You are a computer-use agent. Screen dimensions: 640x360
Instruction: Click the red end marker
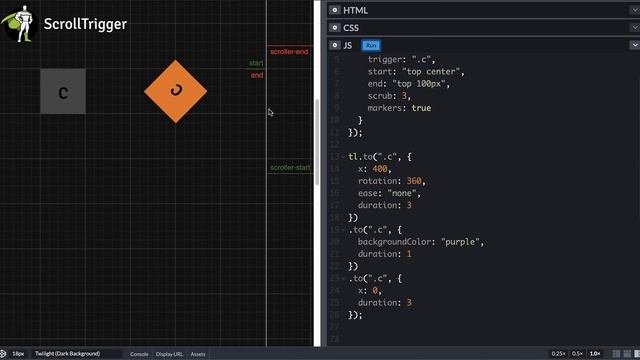click(x=257, y=75)
